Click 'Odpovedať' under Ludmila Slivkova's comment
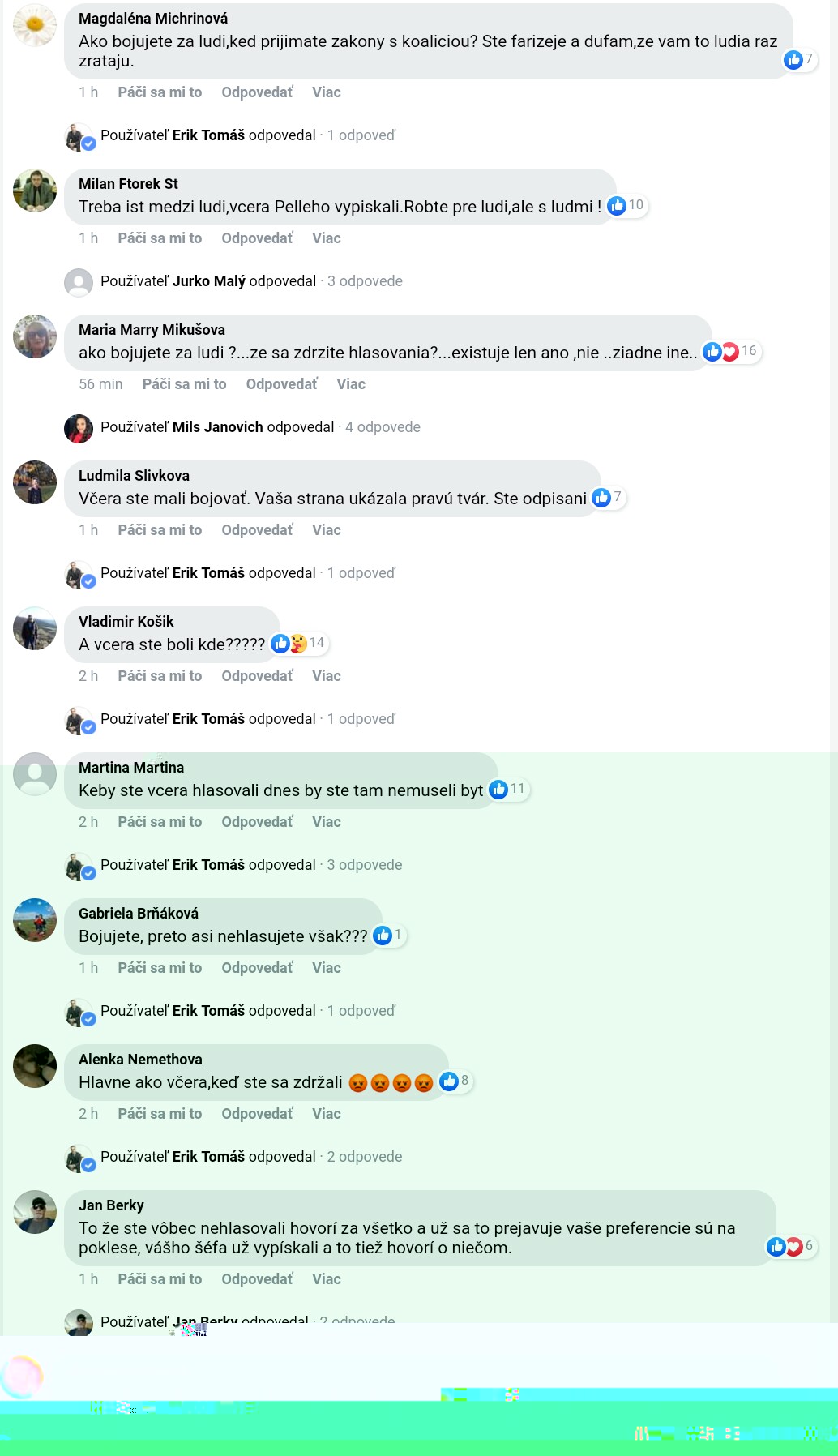 (257, 530)
